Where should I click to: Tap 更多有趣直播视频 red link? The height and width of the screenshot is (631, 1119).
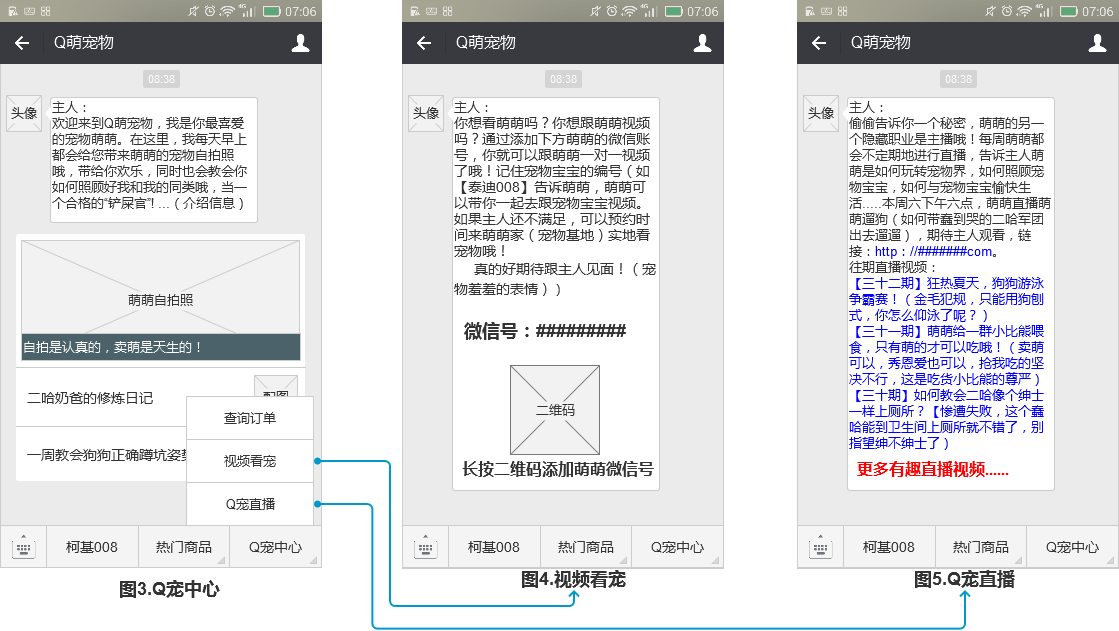pos(933,469)
